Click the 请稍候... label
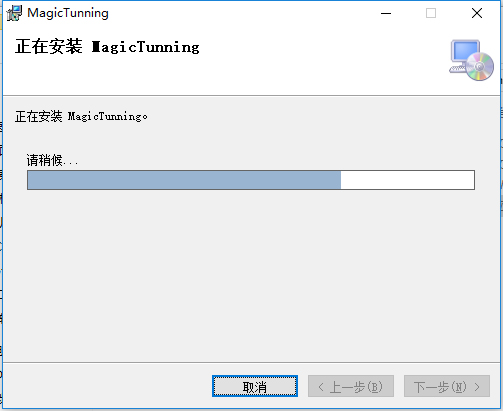503x411 pixels. coord(52,160)
